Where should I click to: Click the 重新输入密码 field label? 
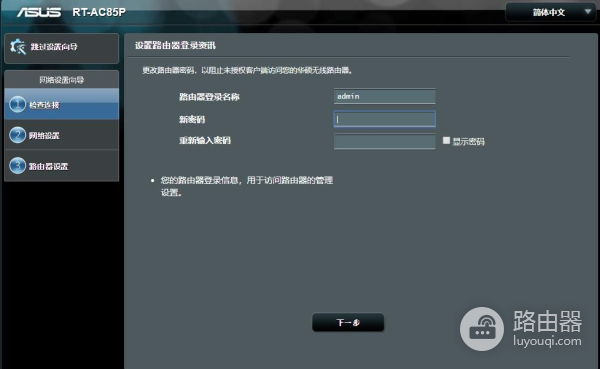205,140
